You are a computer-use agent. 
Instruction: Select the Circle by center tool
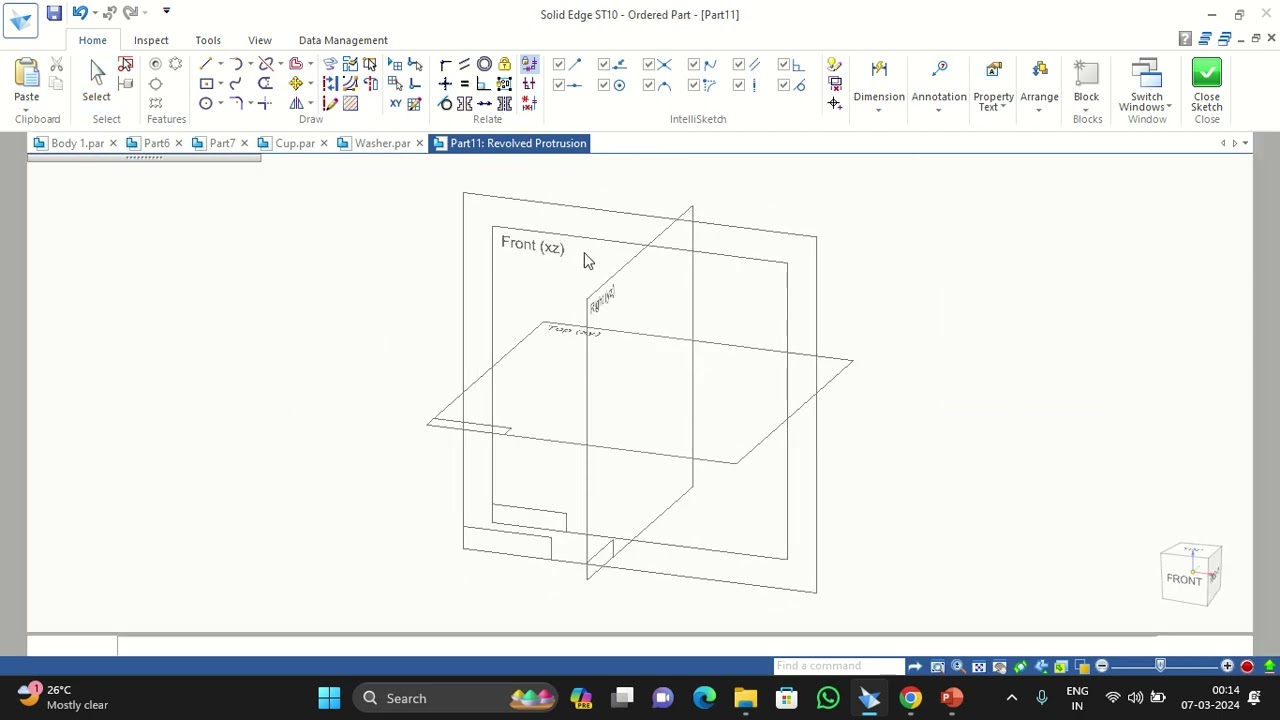tap(206, 103)
